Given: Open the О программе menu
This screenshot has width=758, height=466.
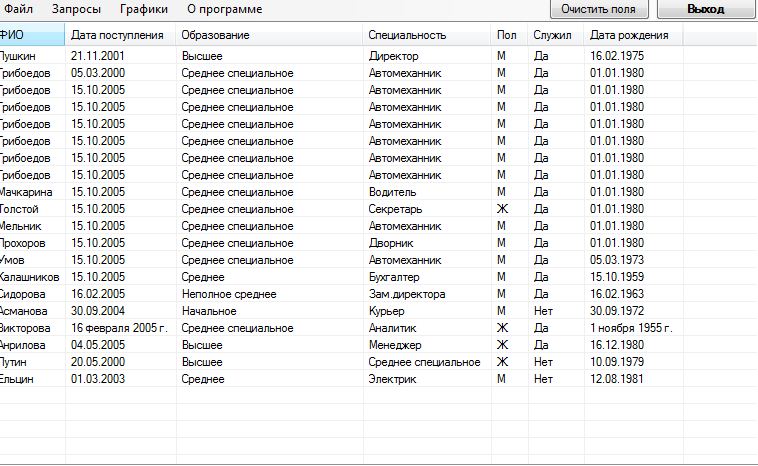Looking at the screenshot, I should tap(224, 9).
